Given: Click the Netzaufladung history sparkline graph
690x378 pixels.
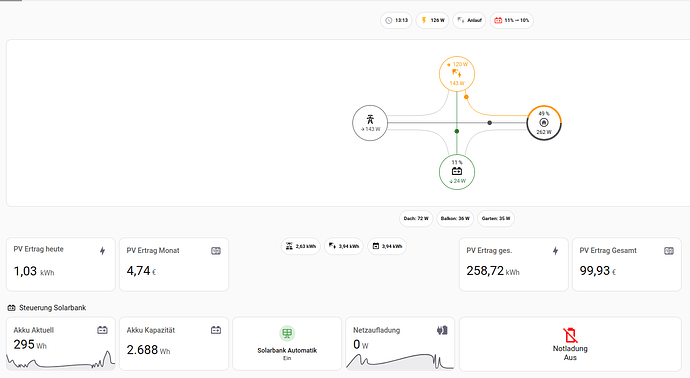Looking at the screenshot, I should pos(400,361).
